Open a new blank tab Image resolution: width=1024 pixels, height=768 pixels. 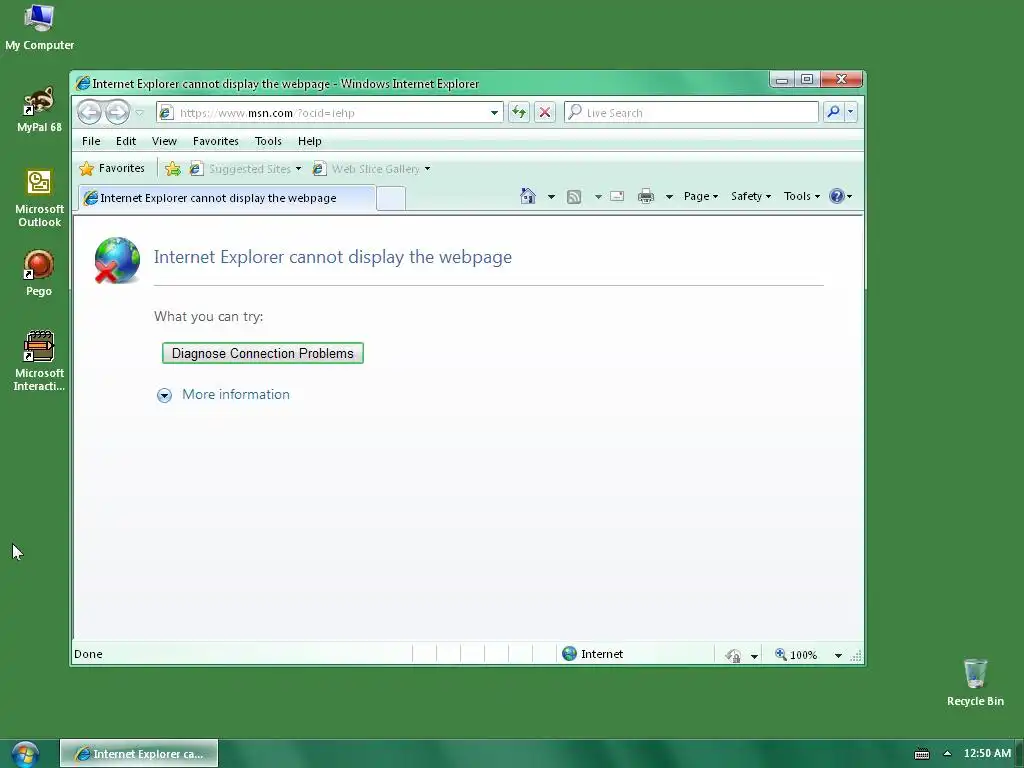click(x=391, y=199)
